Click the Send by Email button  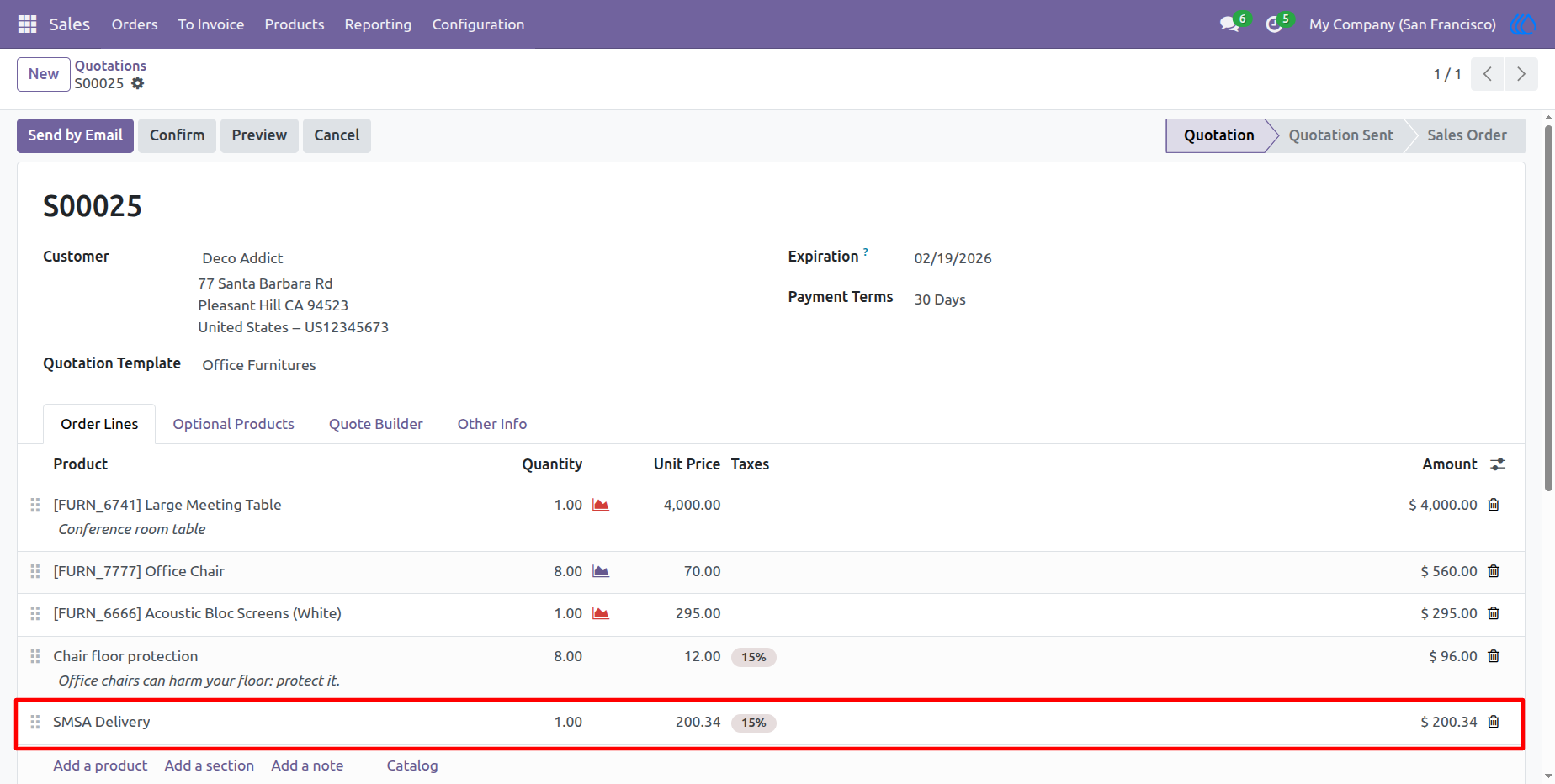point(75,135)
